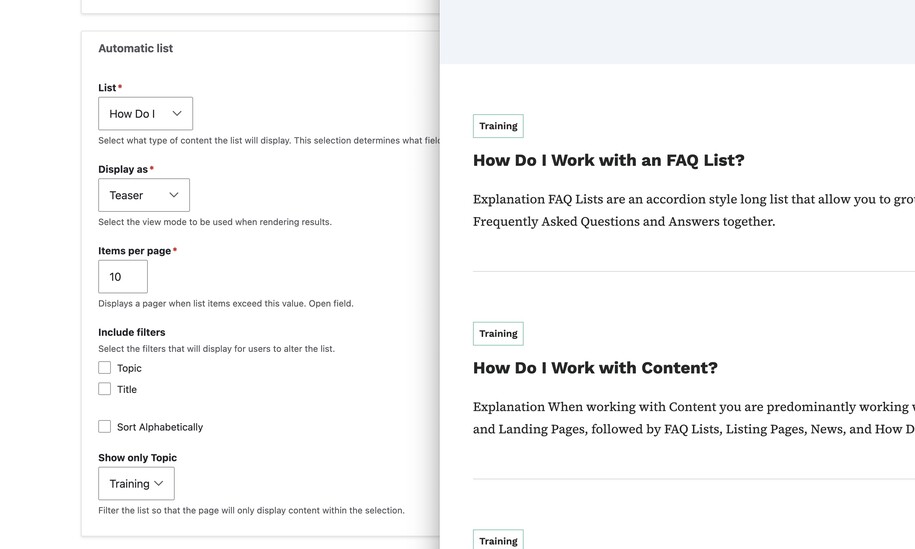The width and height of the screenshot is (915, 549).
Task: Click Training tag above FAQ List article
Action: 498,126
